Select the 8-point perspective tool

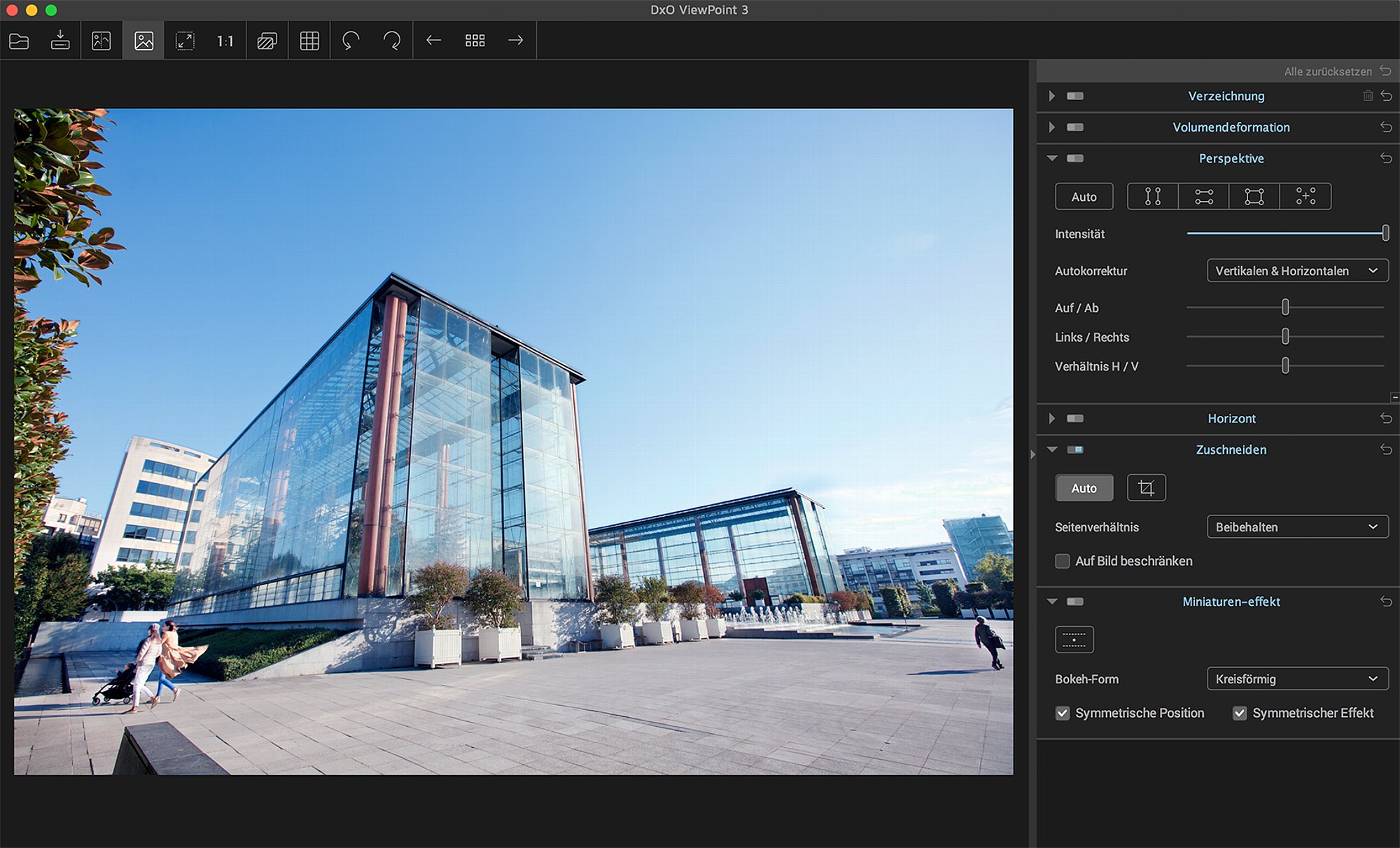pos(1305,197)
